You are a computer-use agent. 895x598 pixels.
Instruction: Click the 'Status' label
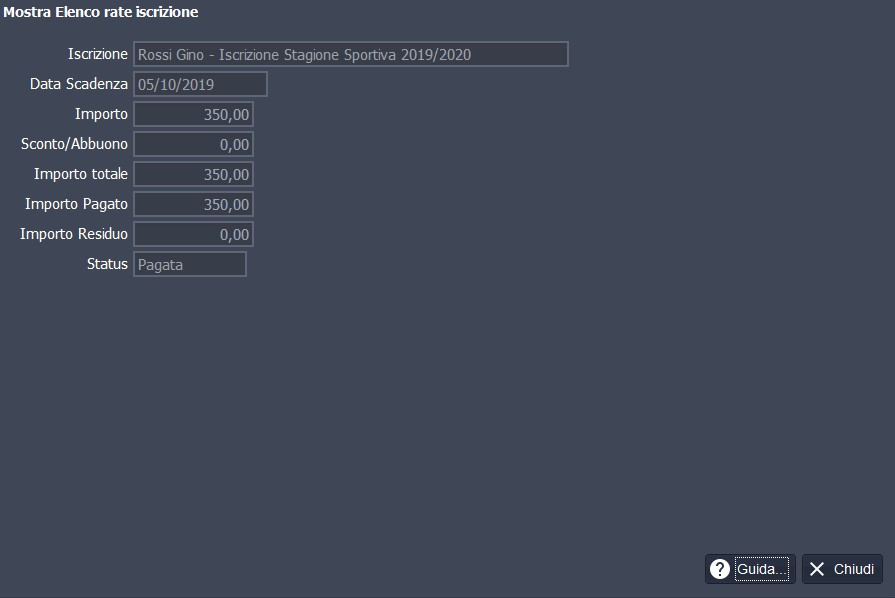(107, 264)
